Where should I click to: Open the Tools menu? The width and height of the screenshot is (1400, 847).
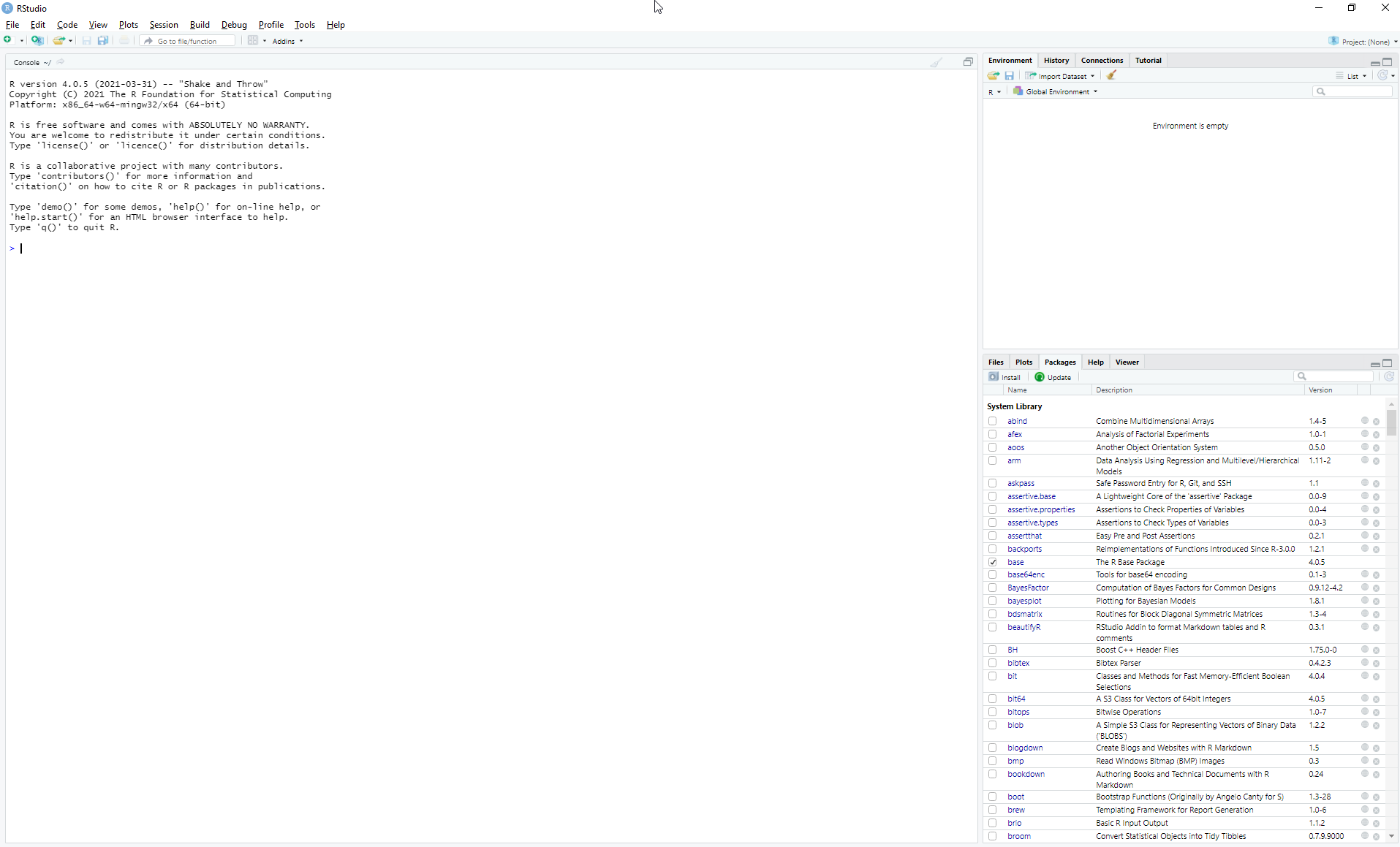(x=305, y=25)
